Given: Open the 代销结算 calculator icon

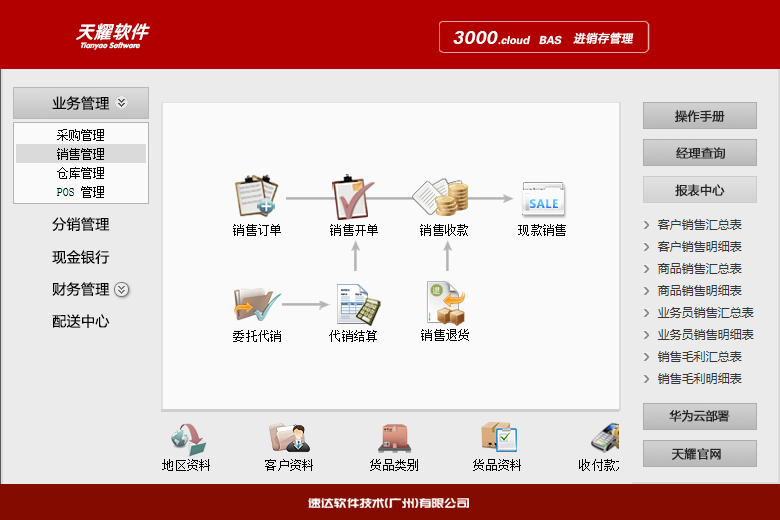Looking at the screenshot, I should 358,304.
